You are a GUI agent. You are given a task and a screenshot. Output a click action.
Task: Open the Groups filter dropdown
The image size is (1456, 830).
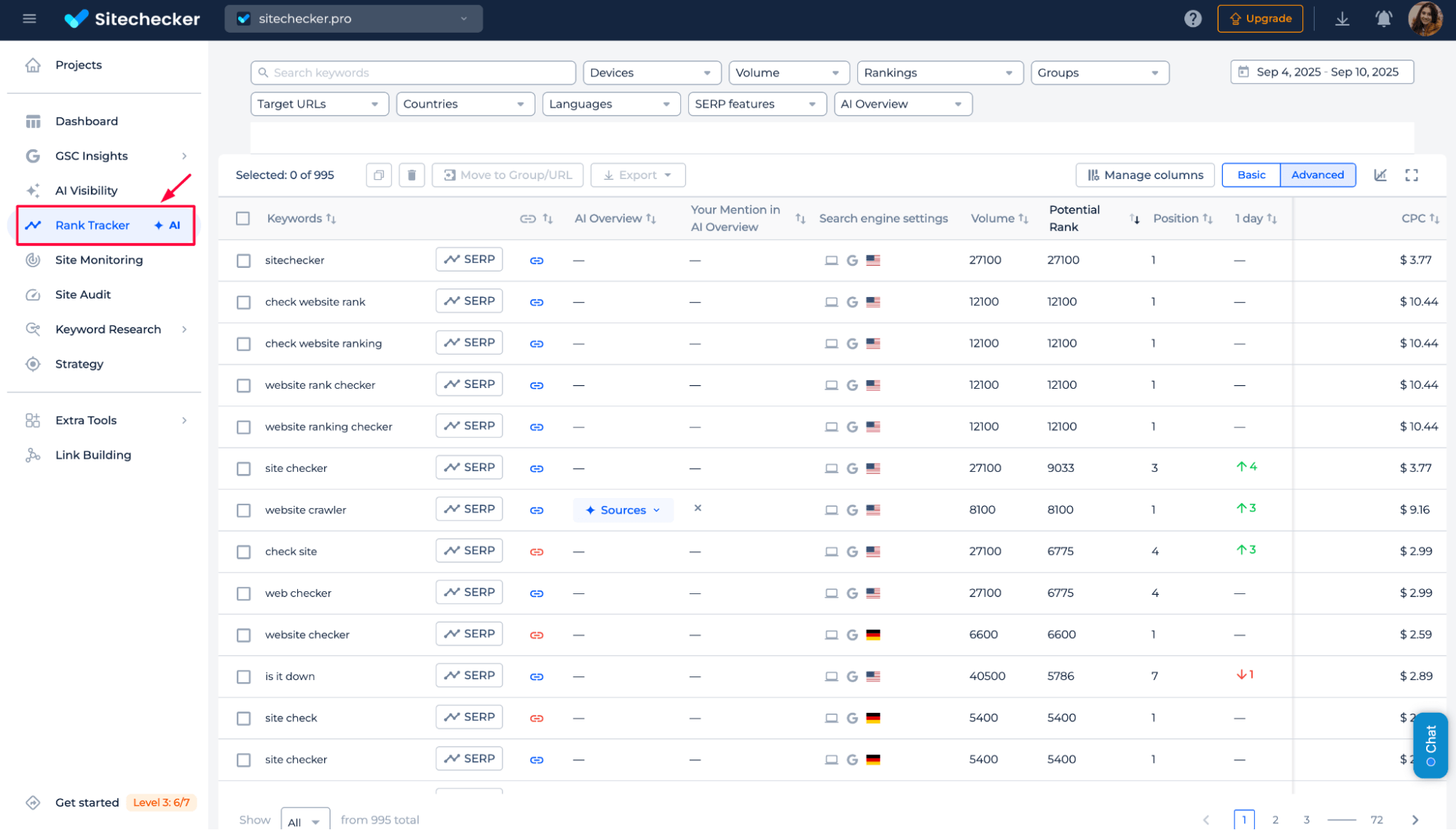[1100, 73]
